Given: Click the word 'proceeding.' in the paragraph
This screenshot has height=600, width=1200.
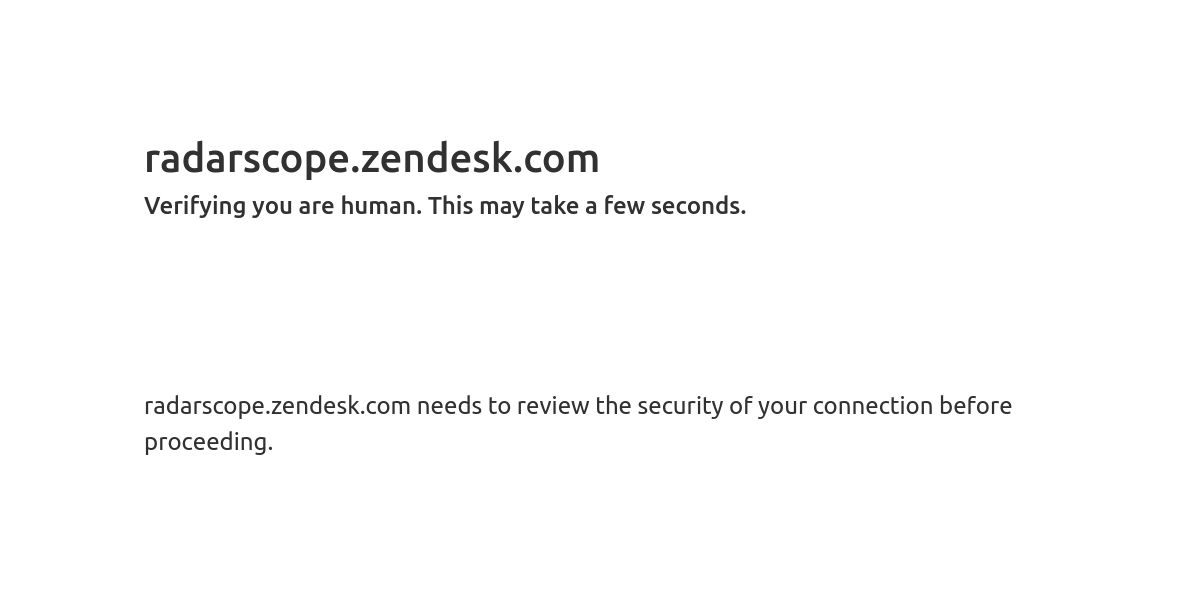Looking at the screenshot, I should [x=208, y=442].
